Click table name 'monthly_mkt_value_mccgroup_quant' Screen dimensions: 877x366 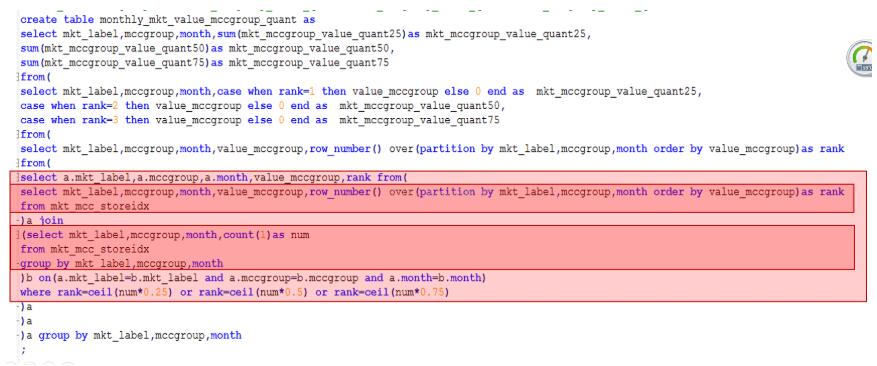(198, 20)
